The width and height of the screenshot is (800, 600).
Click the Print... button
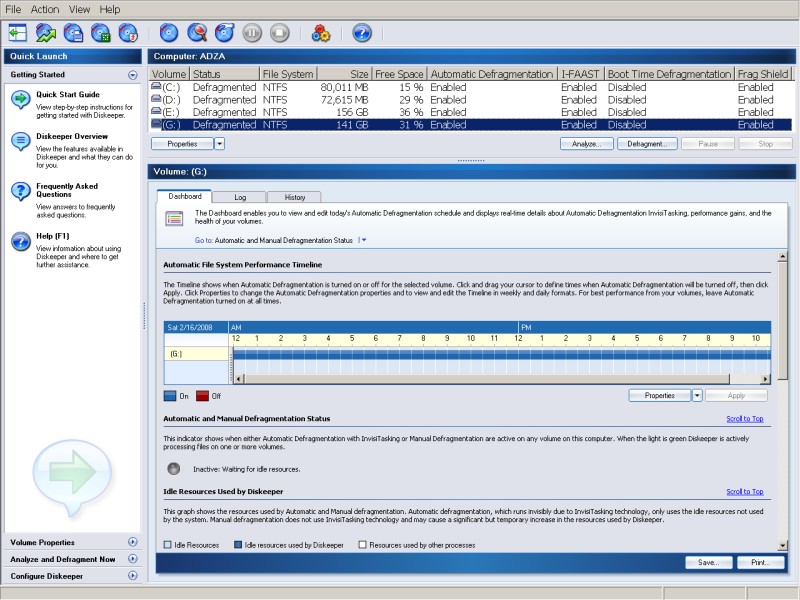point(761,562)
